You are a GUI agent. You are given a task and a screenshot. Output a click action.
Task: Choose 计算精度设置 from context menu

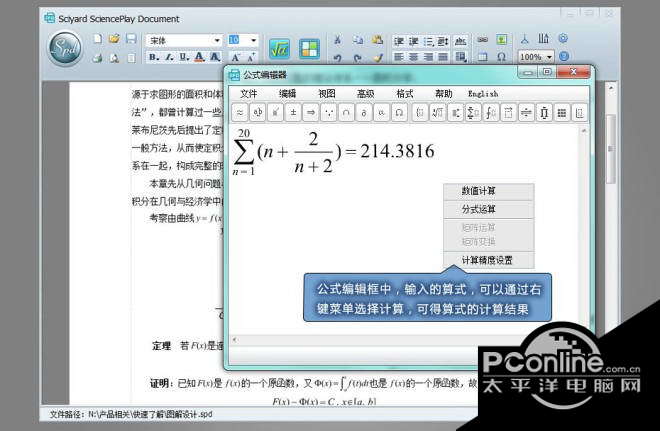tap(489, 260)
